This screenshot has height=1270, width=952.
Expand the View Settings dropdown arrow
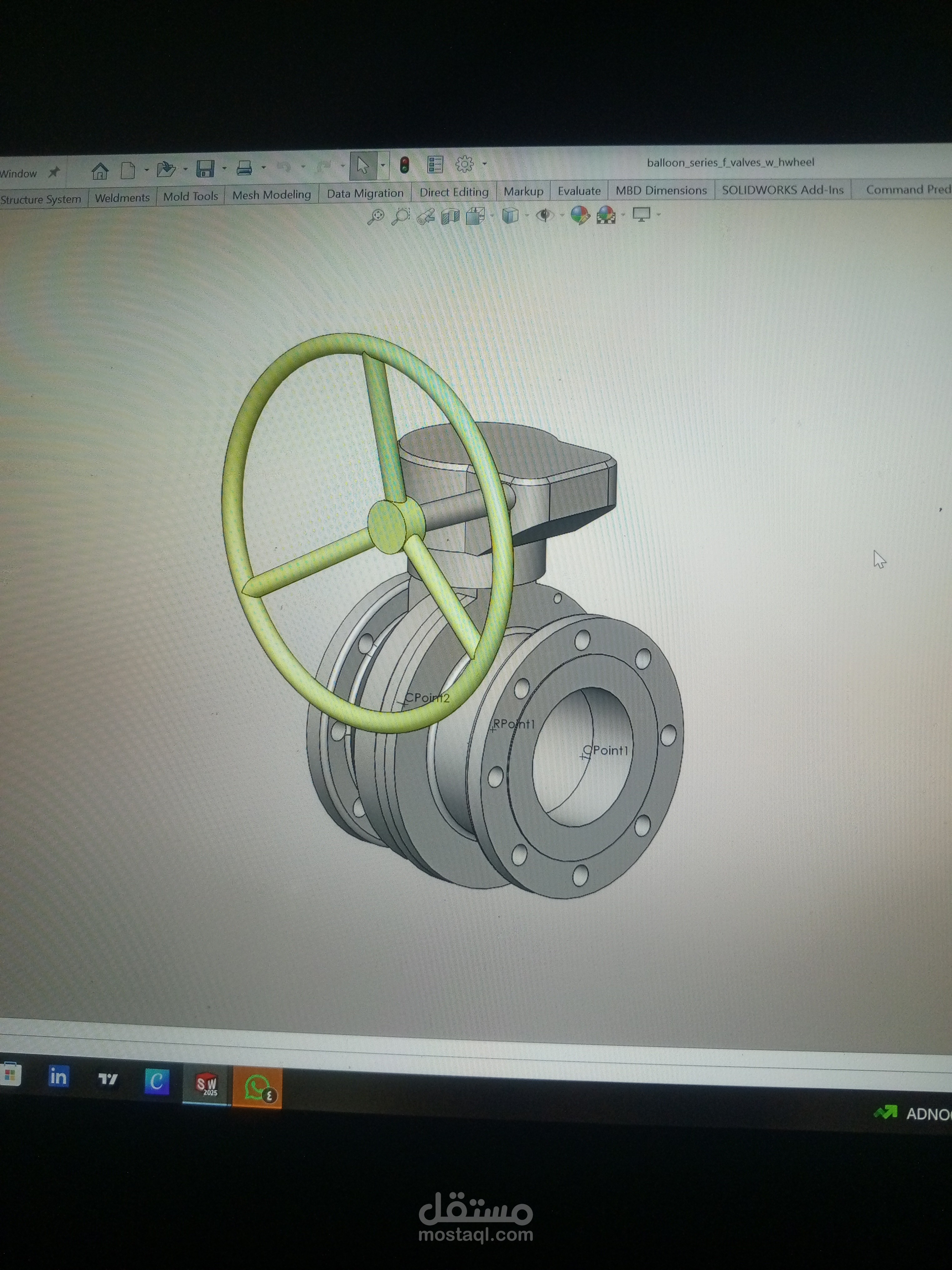[x=659, y=215]
